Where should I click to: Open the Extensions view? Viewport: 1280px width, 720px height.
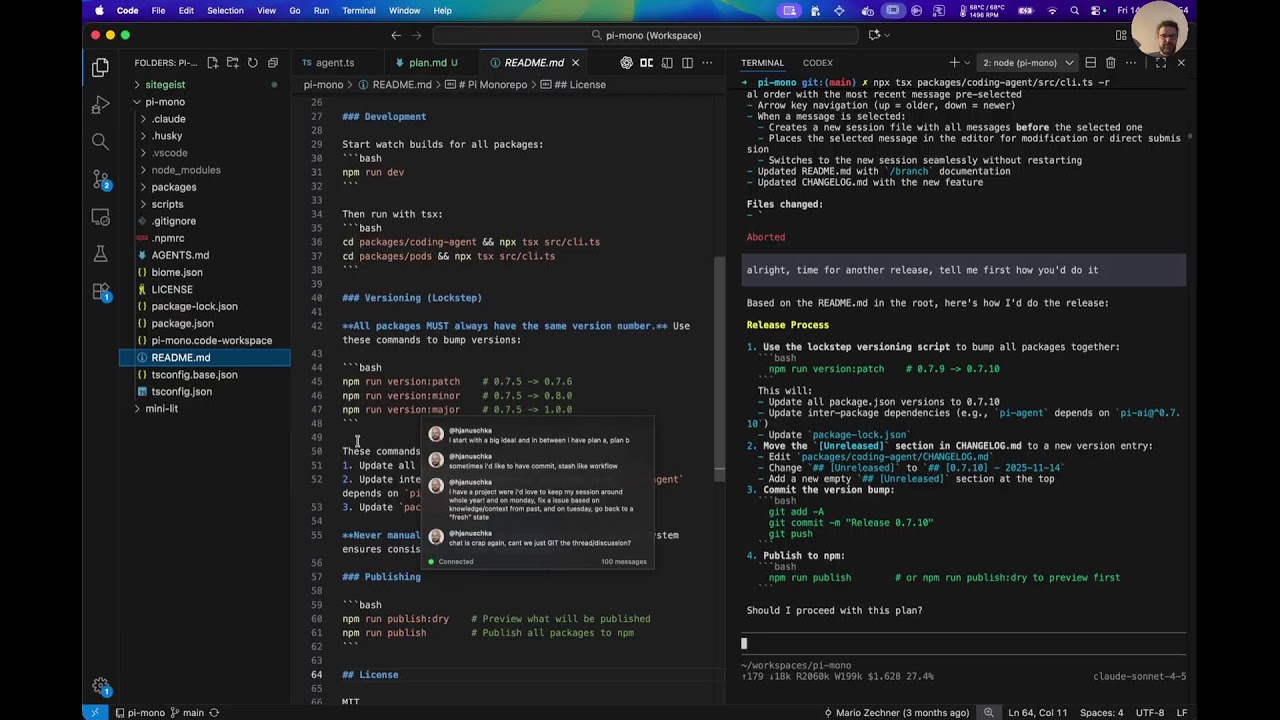[100, 292]
